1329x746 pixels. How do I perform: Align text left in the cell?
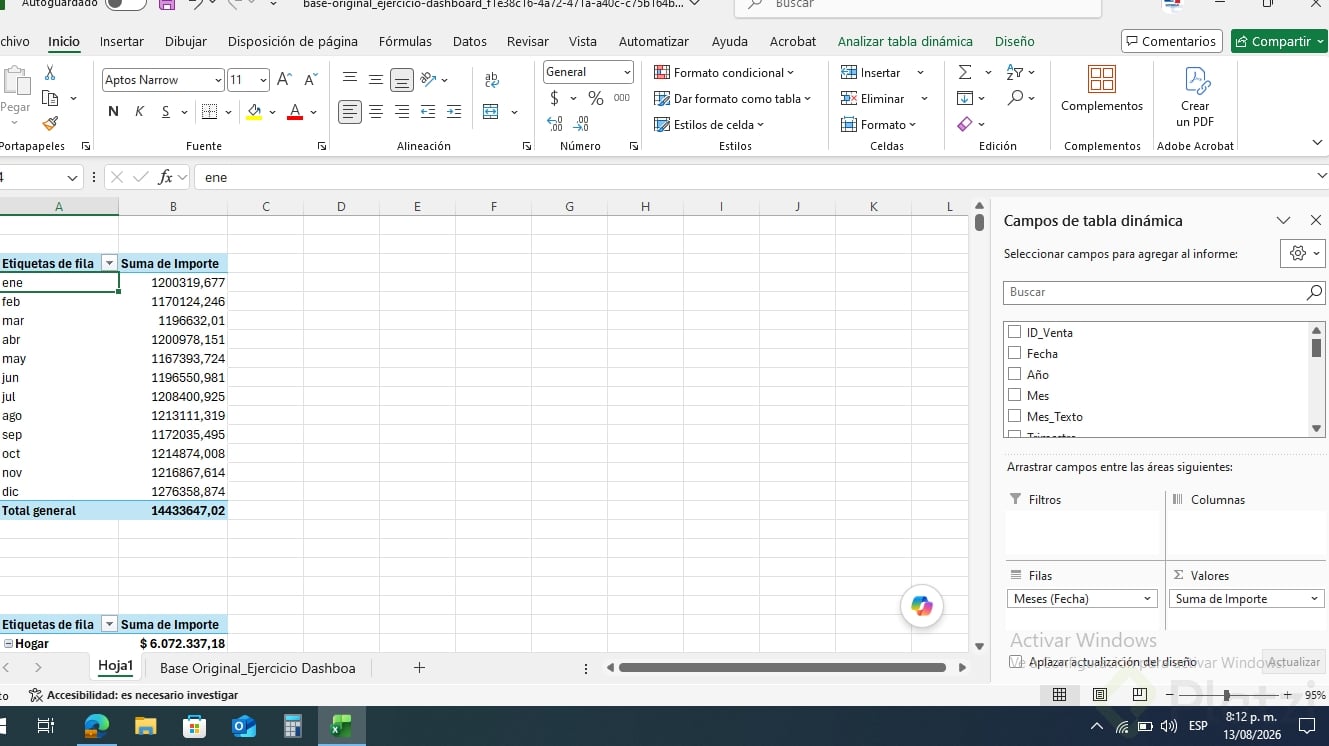click(x=350, y=112)
